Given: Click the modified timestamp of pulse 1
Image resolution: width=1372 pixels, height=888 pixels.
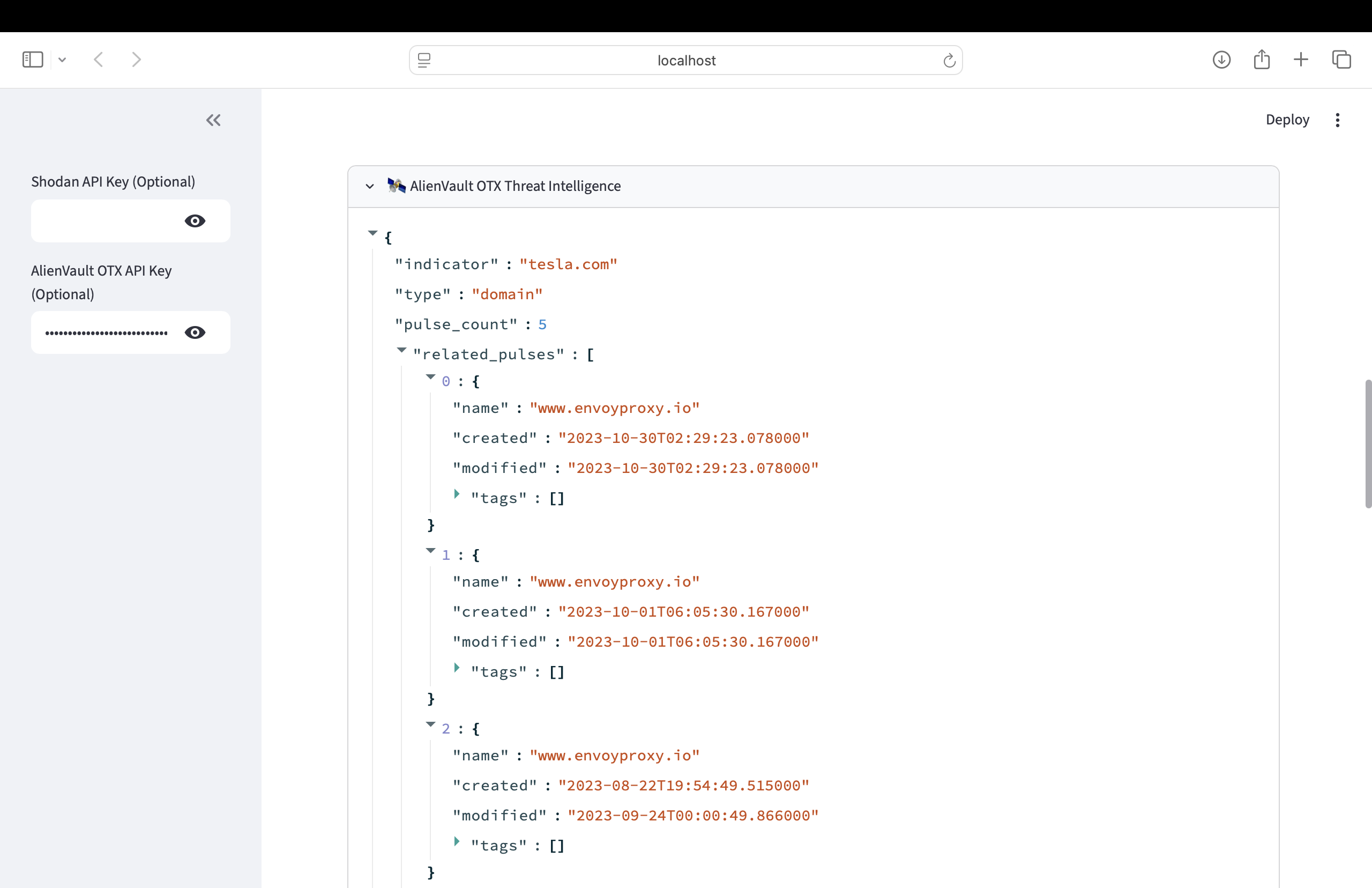Looking at the screenshot, I should click(692, 642).
